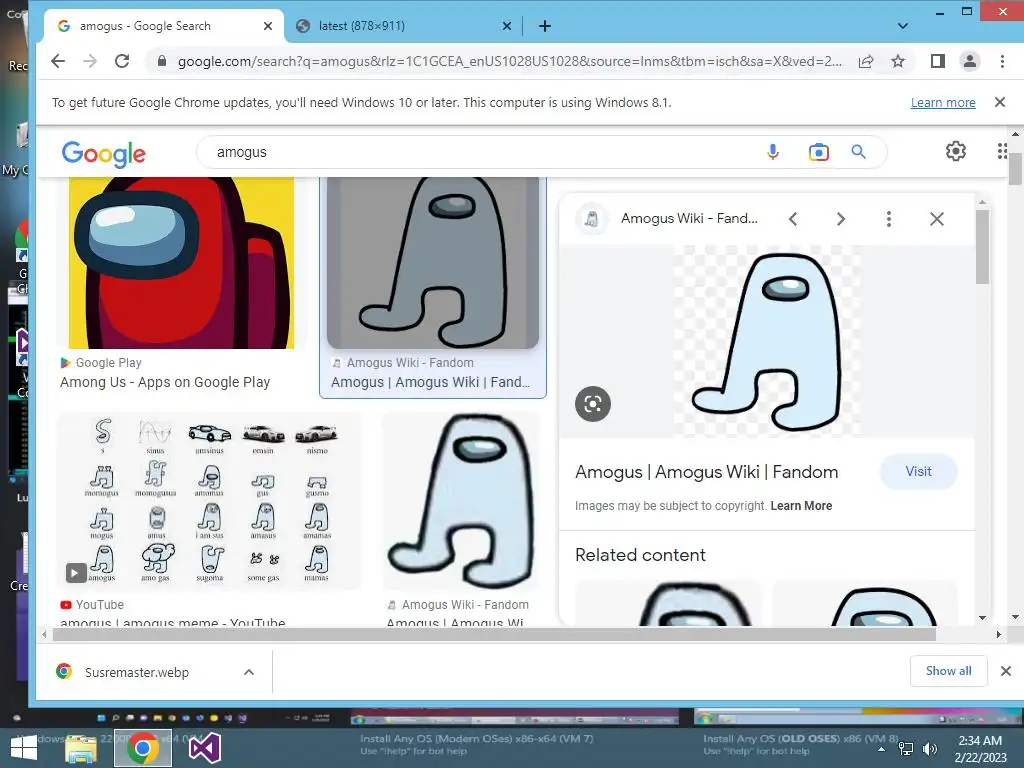Viewport: 1024px width, 768px height.
Task: Expand Susremaster.webp download options
Action: click(249, 672)
